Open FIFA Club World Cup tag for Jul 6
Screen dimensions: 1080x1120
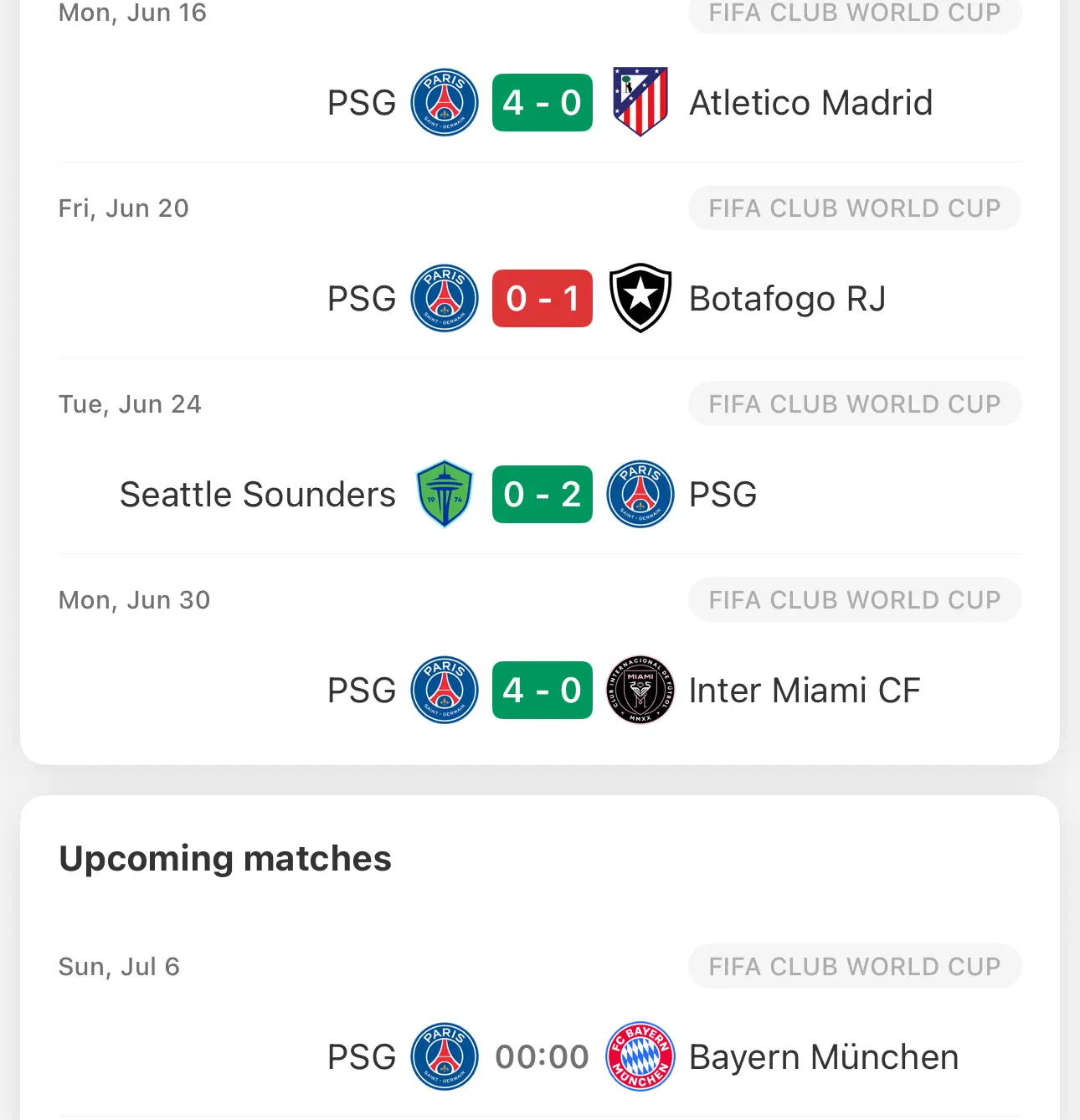[855, 966]
